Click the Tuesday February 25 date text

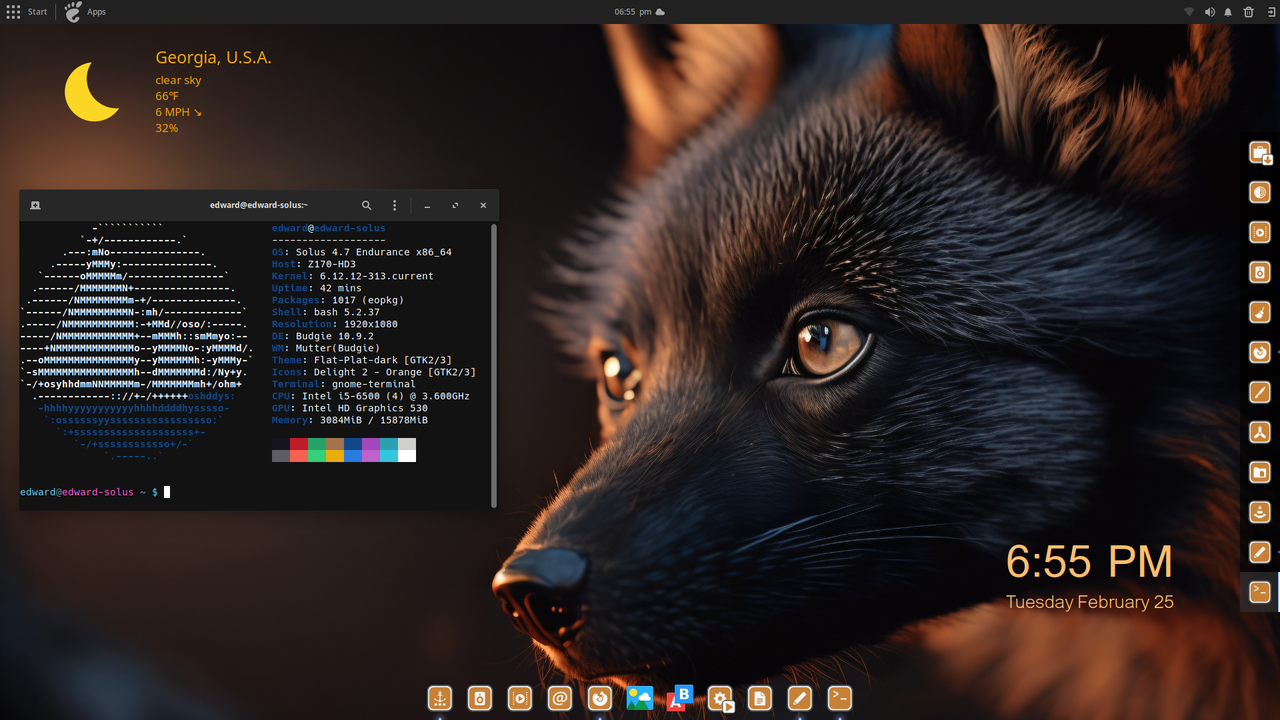(1090, 602)
